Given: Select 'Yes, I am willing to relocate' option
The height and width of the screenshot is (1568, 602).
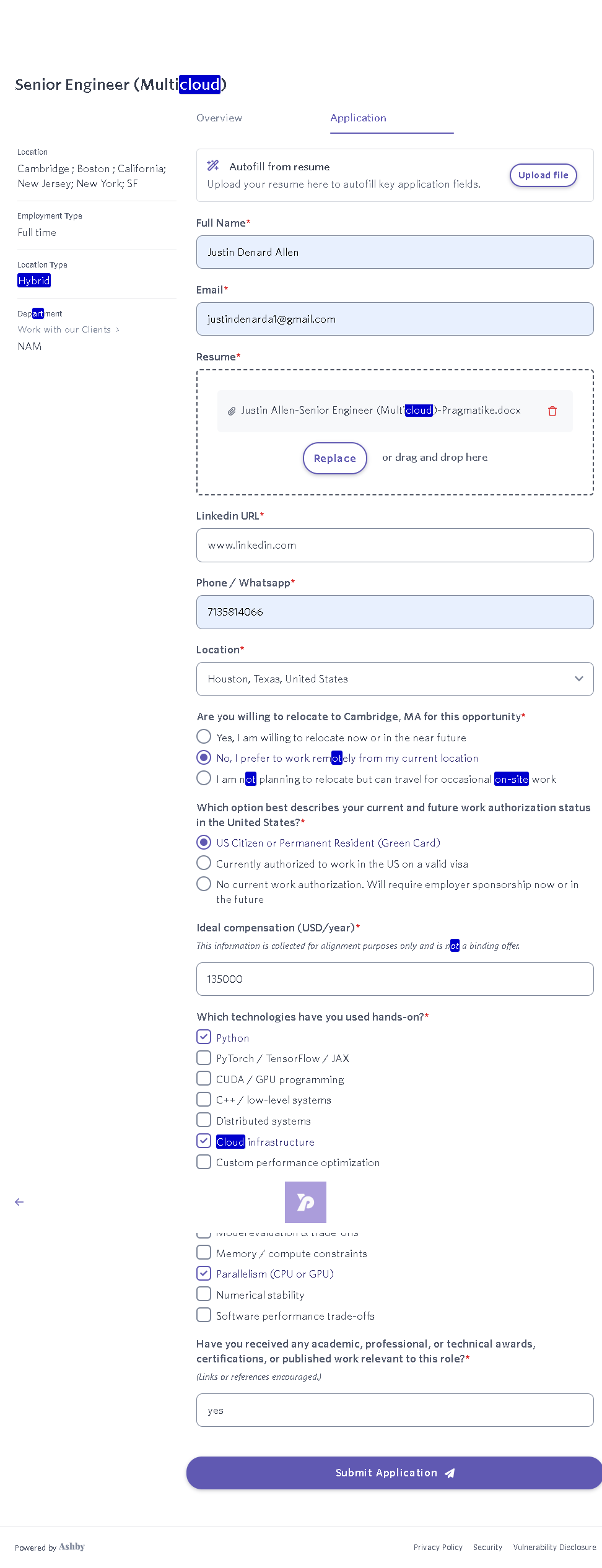Looking at the screenshot, I should pos(204,737).
